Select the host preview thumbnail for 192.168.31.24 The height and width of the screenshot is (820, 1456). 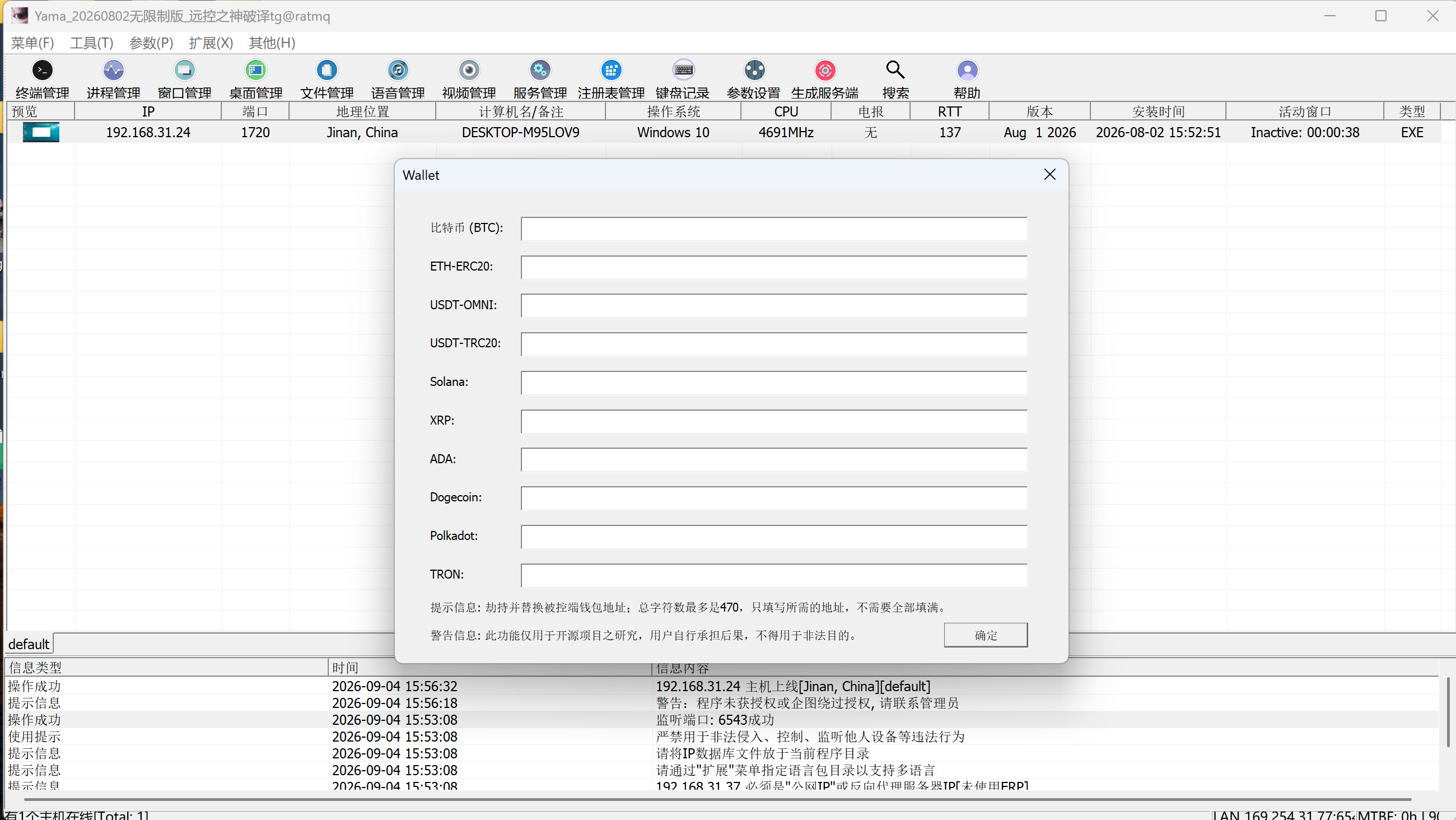[x=41, y=132]
